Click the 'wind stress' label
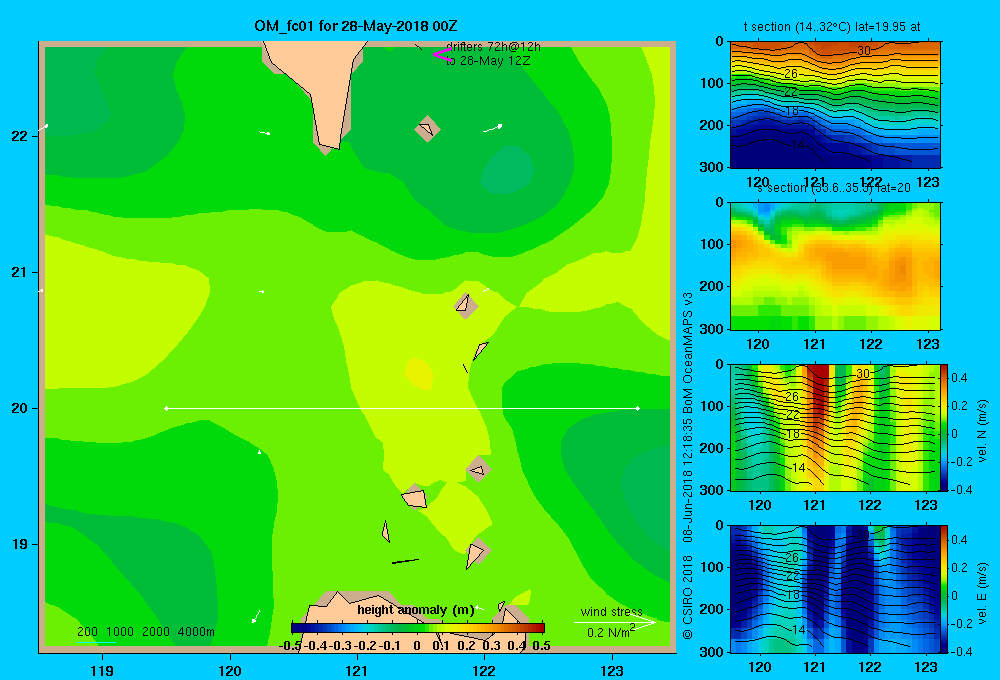This screenshot has height=680, width=1000. pyautogui.click(x=611, y=611)
